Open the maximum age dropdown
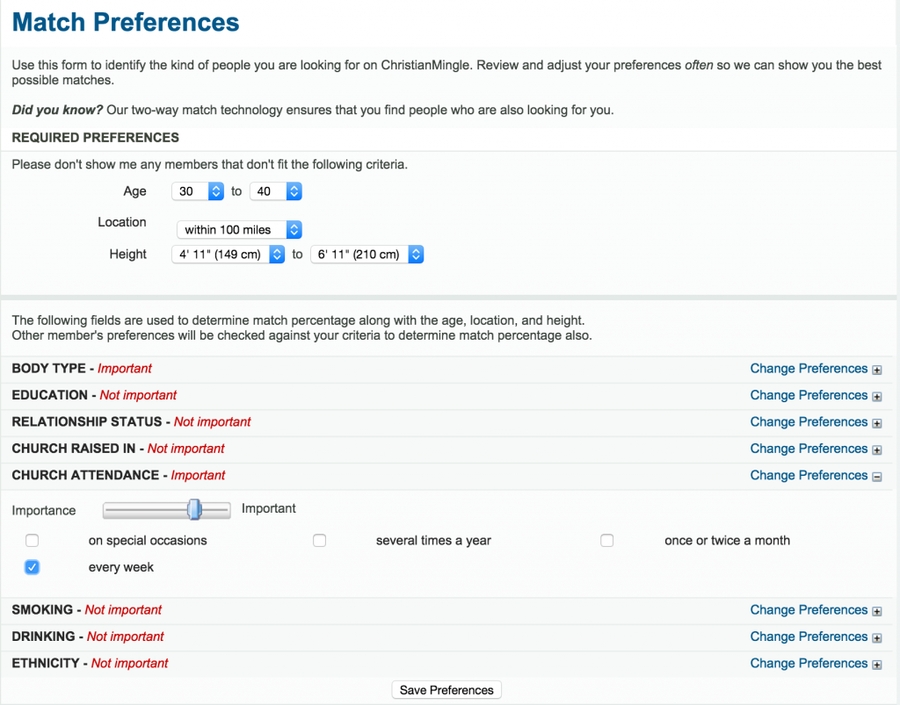This screenshot has height=705, width=900. pos(276,191)
